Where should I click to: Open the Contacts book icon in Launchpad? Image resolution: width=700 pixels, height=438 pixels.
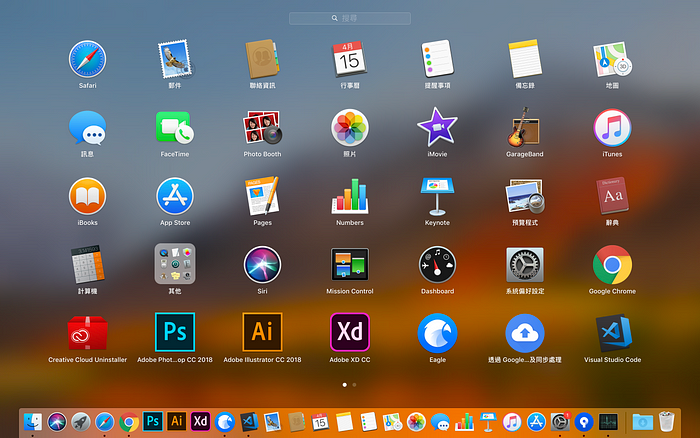pyautogui.click(x=262, y=59)
